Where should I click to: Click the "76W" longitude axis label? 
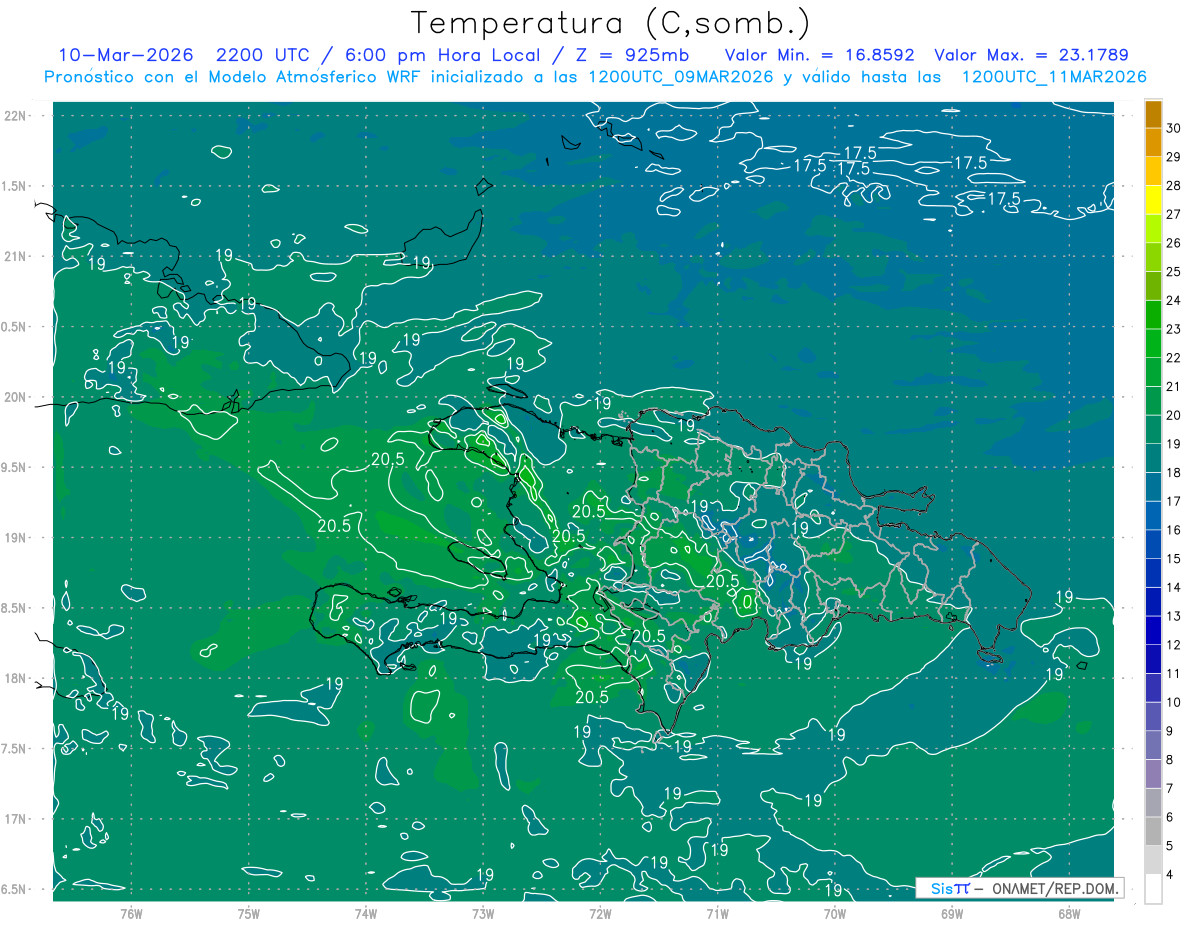[x=131, y=913]
